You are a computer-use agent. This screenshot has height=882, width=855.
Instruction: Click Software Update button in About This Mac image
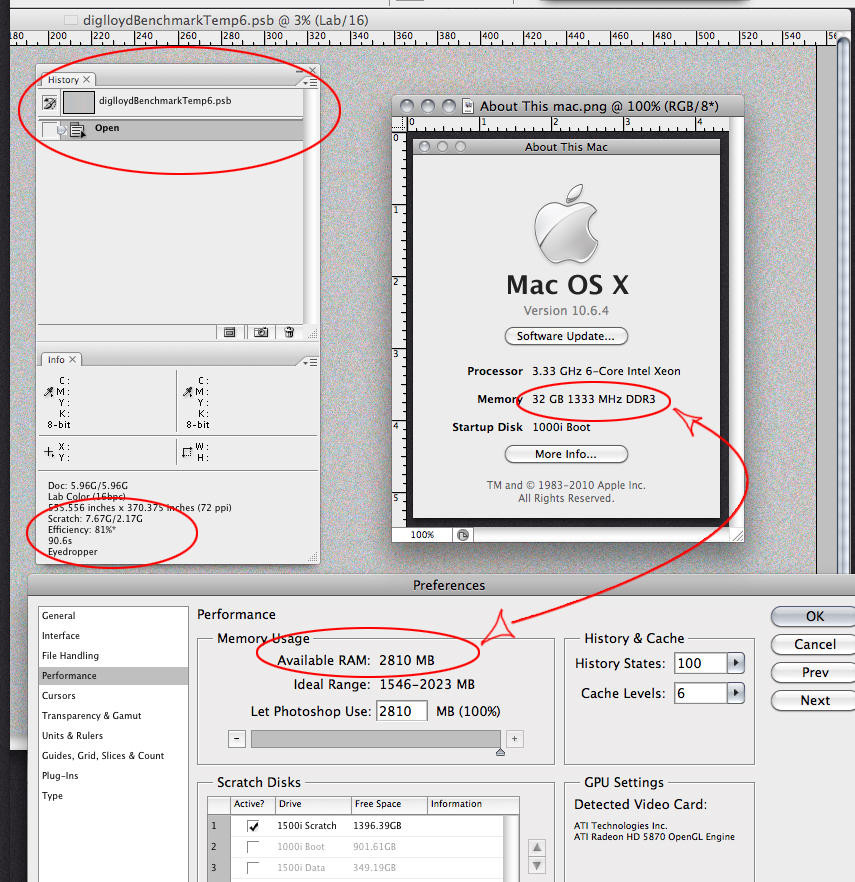(566, 336)
